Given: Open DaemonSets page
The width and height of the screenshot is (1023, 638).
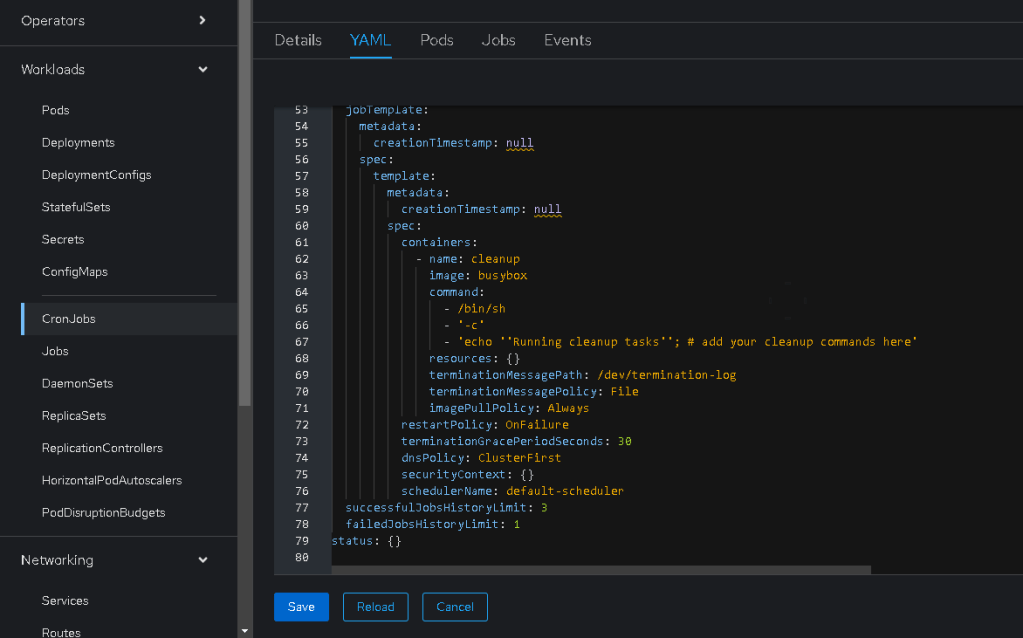Looking at the screenshot, I should (x=77, y=383).
